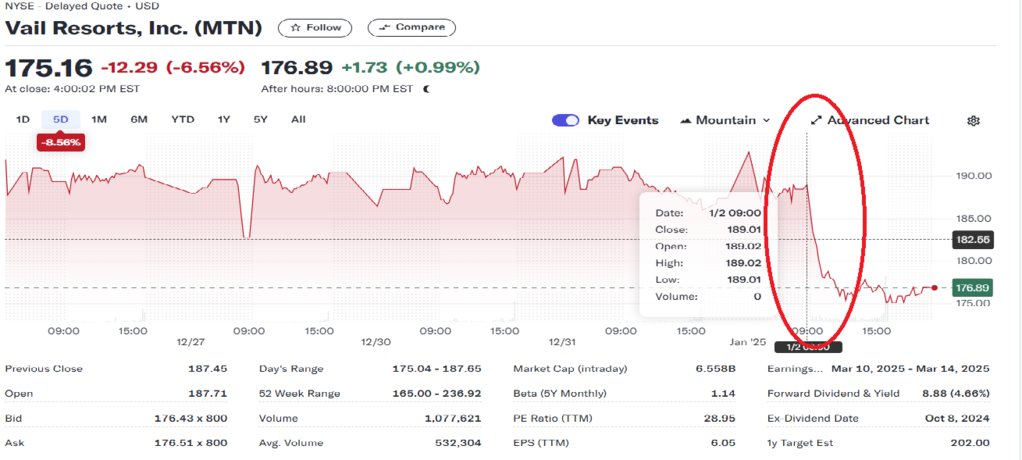Click the Bid value 176.43 x 800
Image resolution: width=1022 pixels, height=460 pixels.
tap(191, 418)
